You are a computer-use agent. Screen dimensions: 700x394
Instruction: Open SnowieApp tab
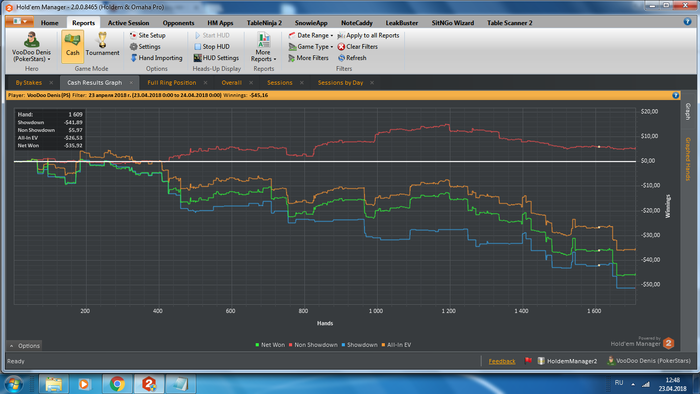[x=311, y=23]
